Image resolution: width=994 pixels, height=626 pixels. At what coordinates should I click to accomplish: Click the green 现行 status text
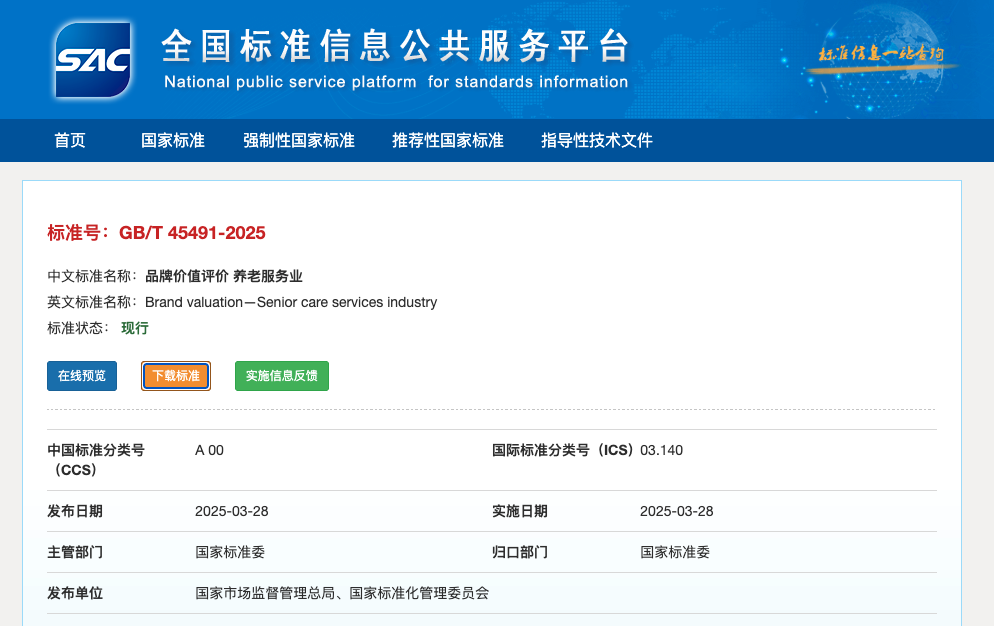coord(135,328)
